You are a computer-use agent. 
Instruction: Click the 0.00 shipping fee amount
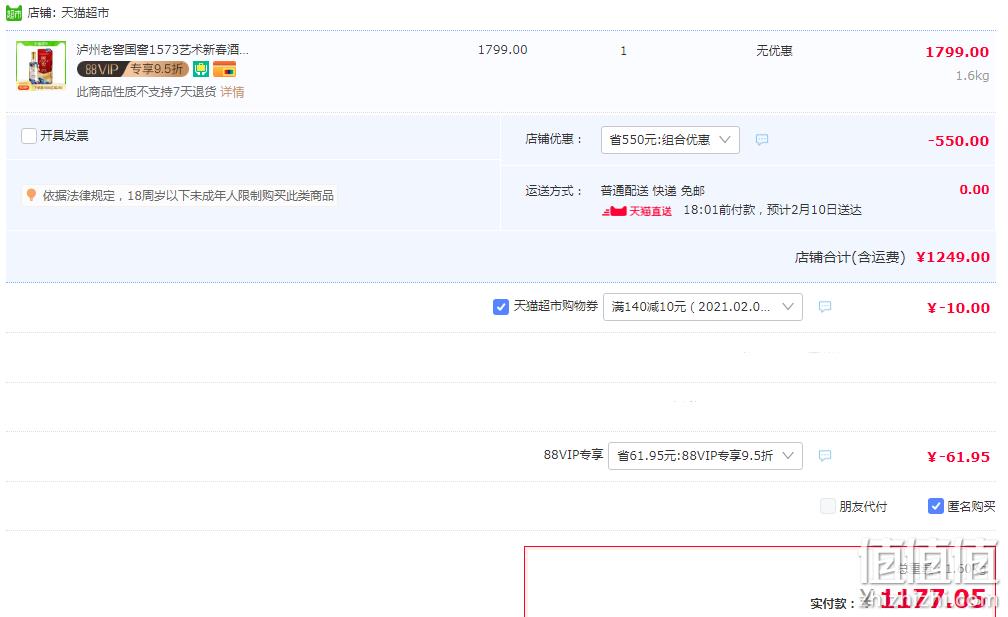click(x=974, y=190)
